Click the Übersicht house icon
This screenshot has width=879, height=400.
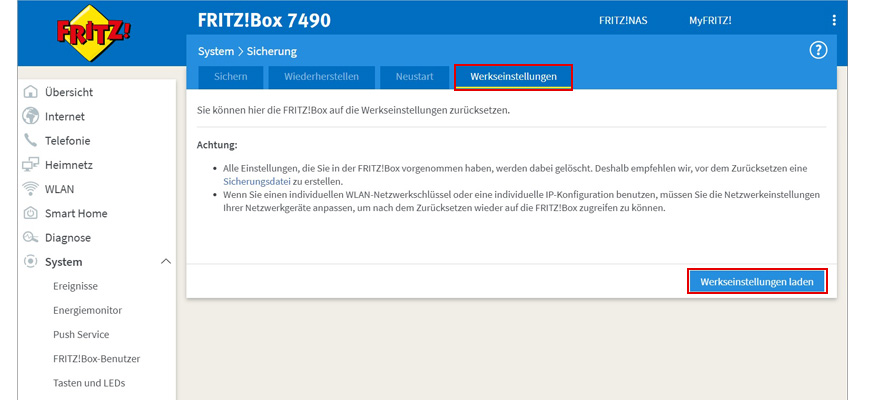[30, 92]
